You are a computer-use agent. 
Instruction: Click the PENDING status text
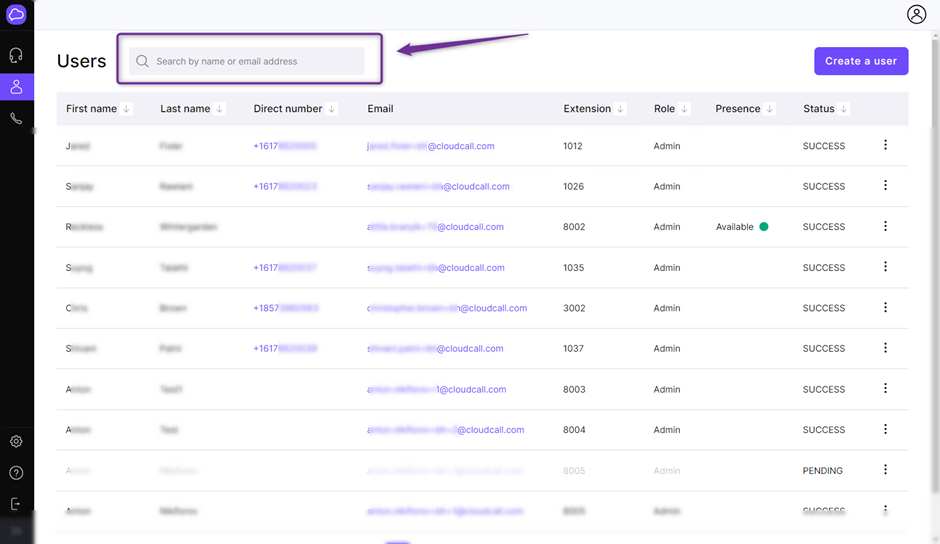coord(822,471)
